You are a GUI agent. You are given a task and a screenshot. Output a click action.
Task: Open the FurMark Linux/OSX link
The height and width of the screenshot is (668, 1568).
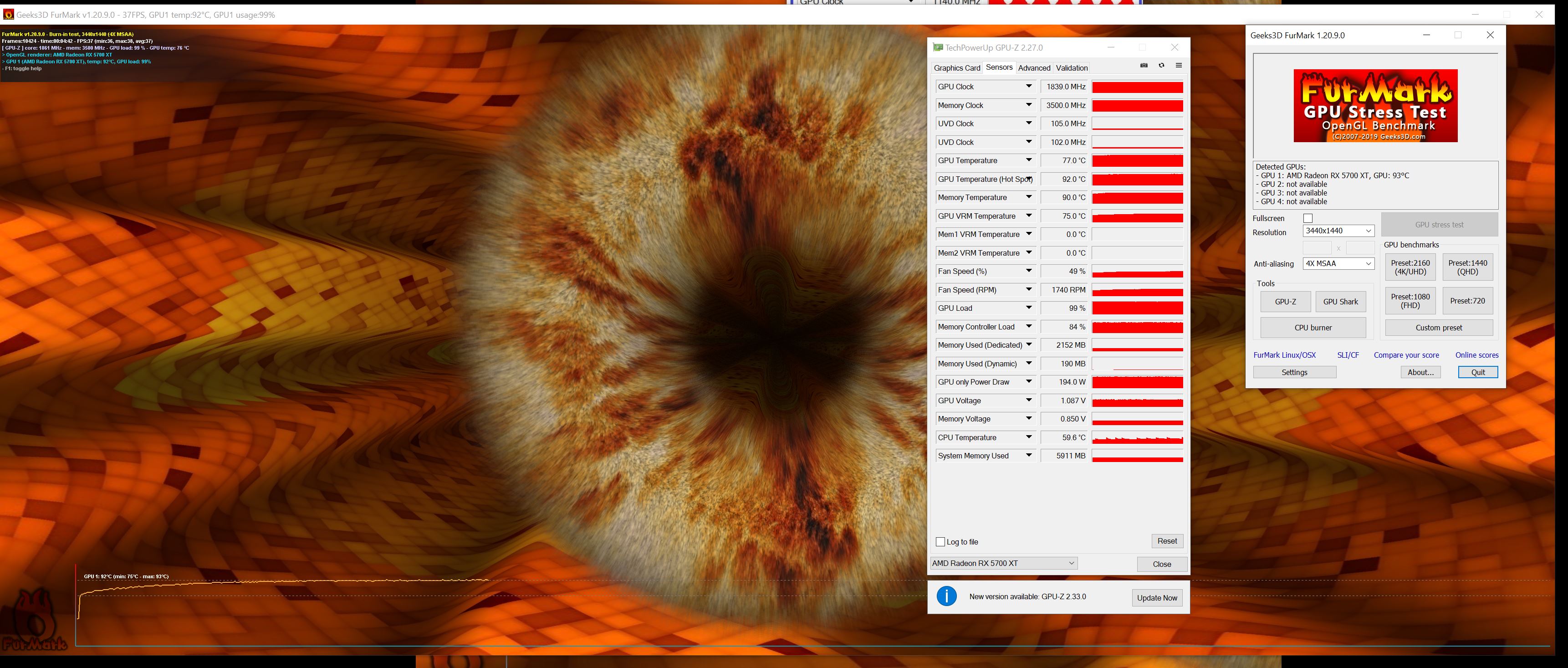point(1284,355)
